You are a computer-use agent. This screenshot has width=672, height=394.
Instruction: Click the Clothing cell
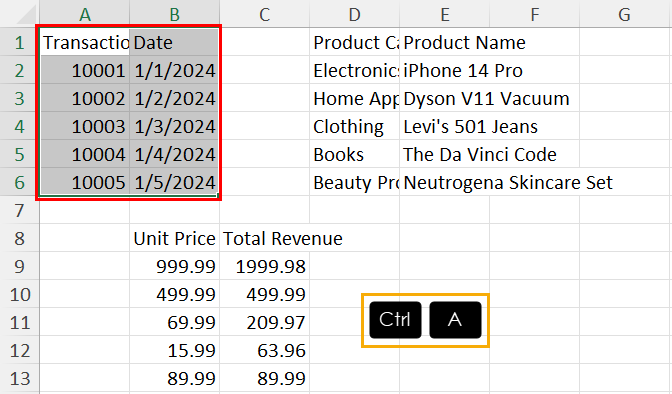click(354, 126)
